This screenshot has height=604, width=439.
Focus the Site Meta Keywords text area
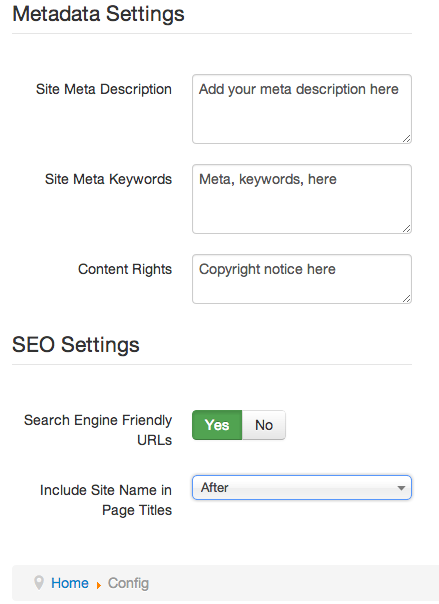click(302, 199)
